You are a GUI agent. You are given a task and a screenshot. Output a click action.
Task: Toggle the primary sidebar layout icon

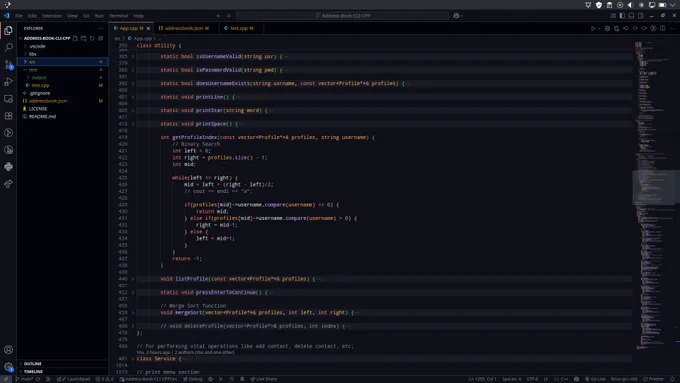point(622,16)
